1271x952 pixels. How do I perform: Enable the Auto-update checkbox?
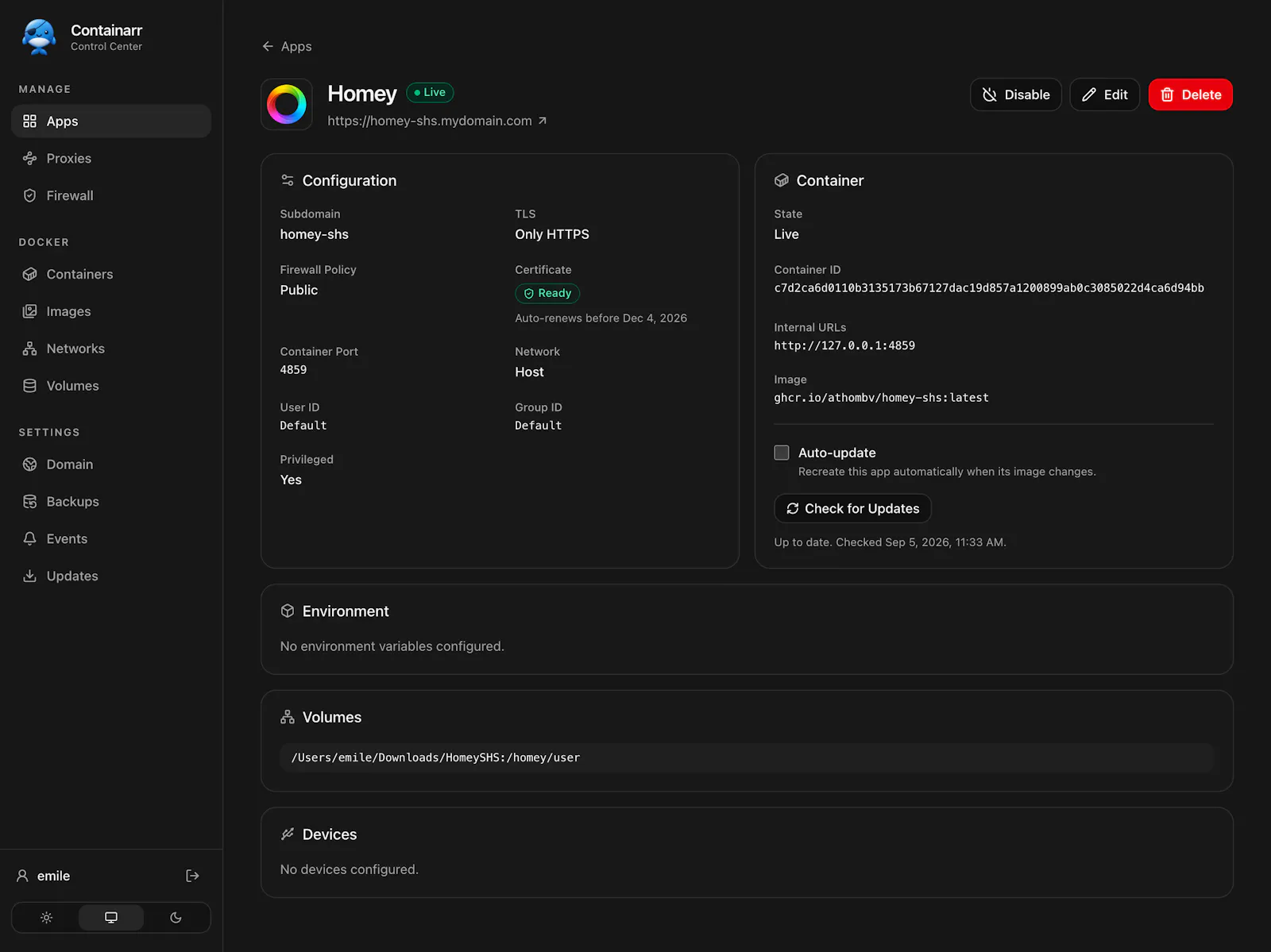(x=782, y=453)
